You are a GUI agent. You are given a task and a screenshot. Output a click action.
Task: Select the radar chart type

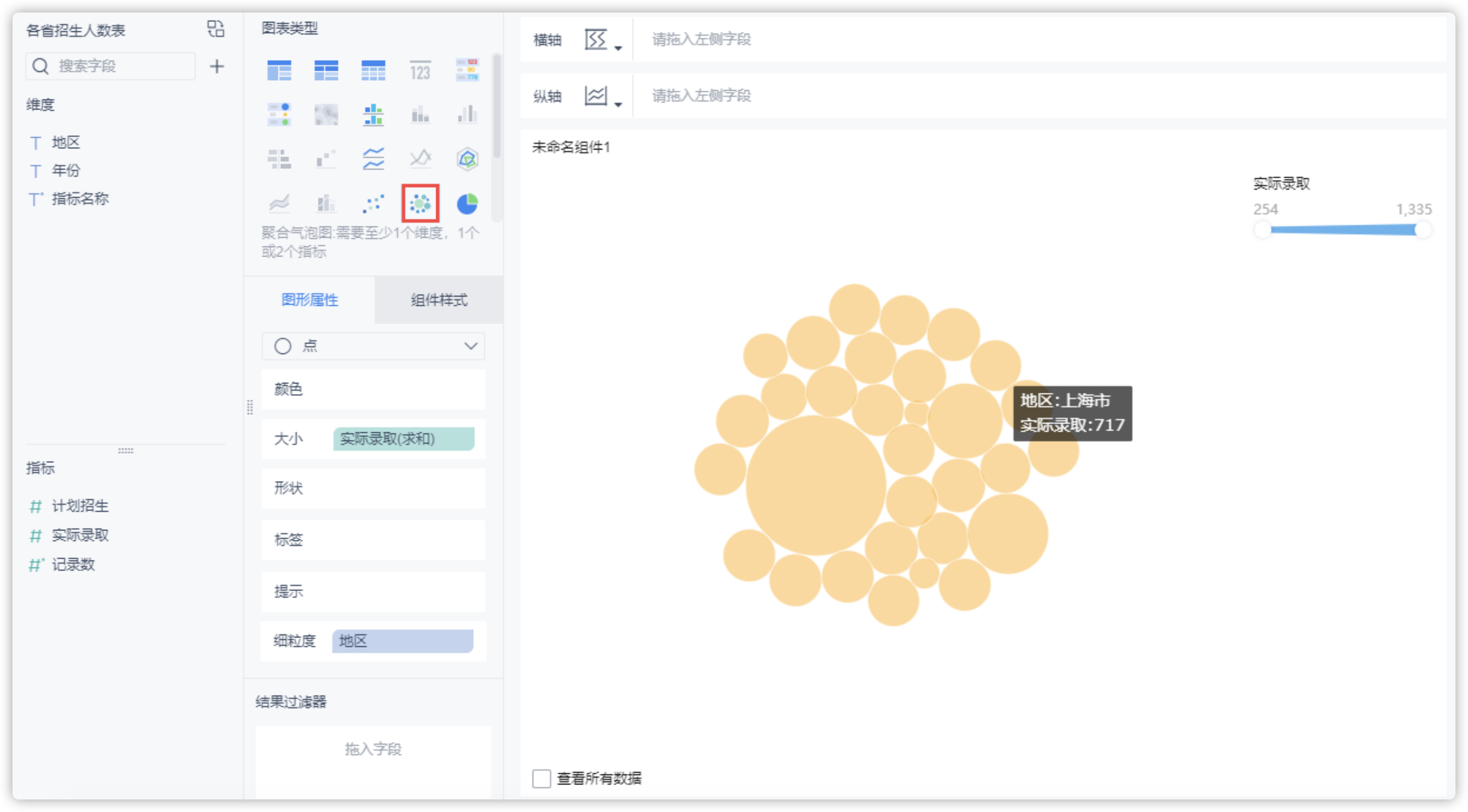[x=467, y=159]
